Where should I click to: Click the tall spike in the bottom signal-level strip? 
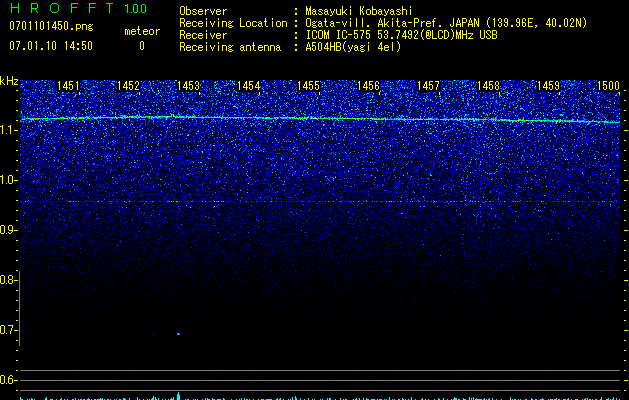tap(179, 396)
